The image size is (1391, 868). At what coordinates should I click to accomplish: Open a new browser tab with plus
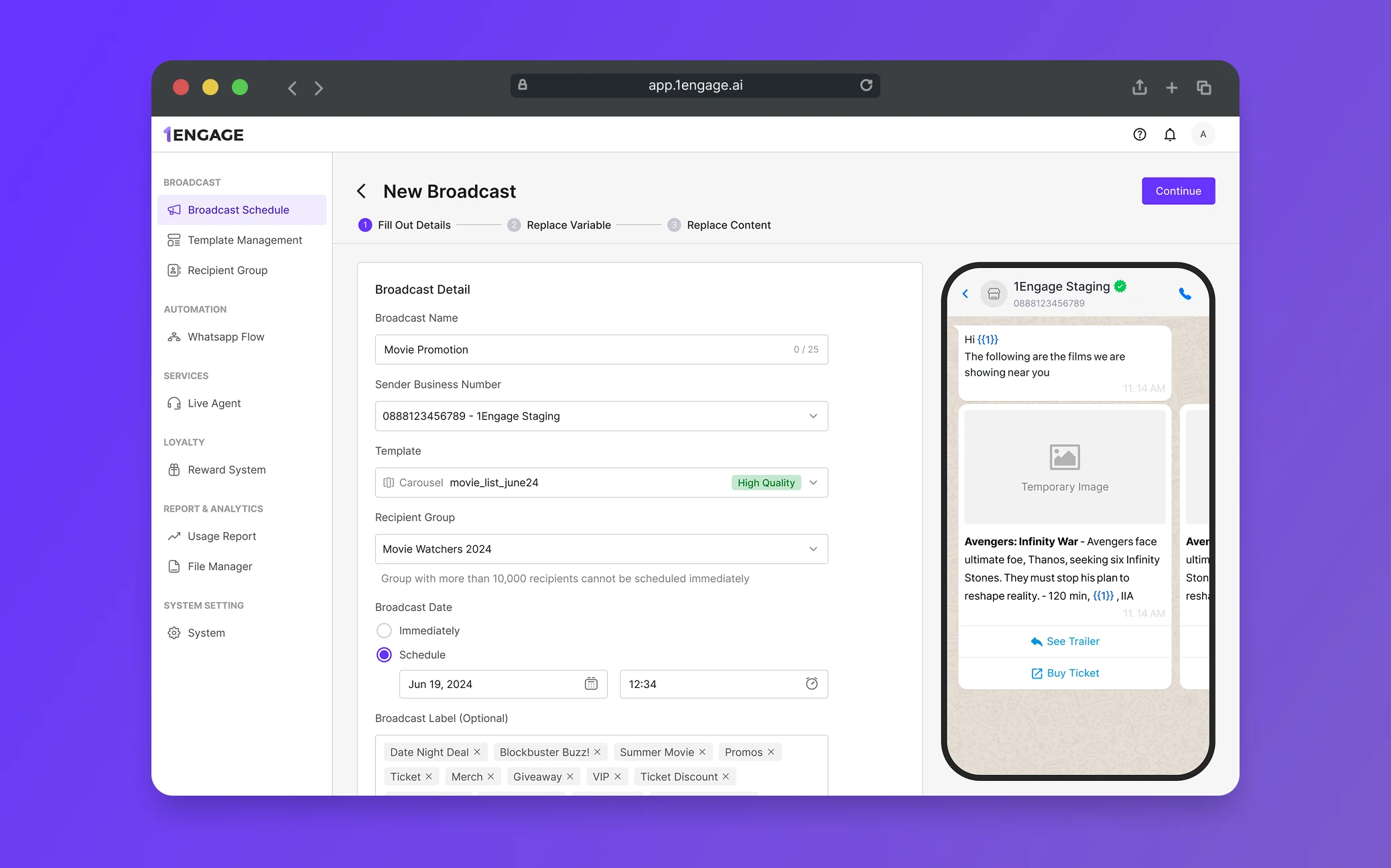[x=1171, y=88]
